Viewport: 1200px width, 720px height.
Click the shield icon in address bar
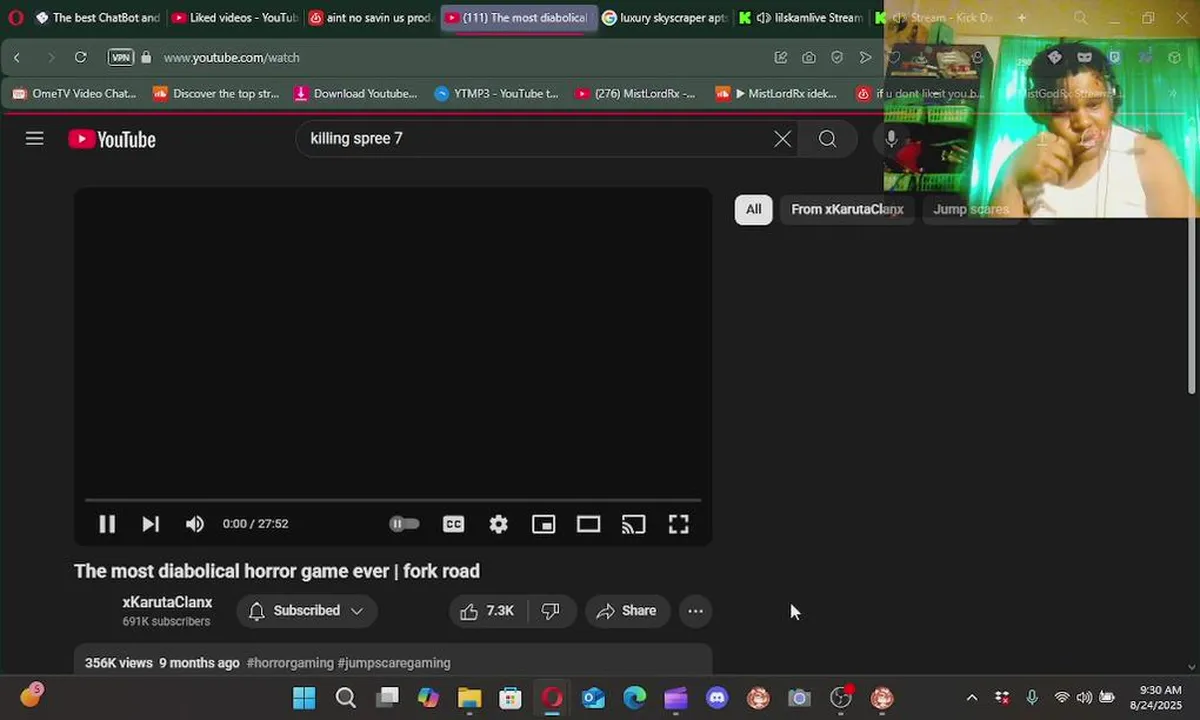(837, 58)
